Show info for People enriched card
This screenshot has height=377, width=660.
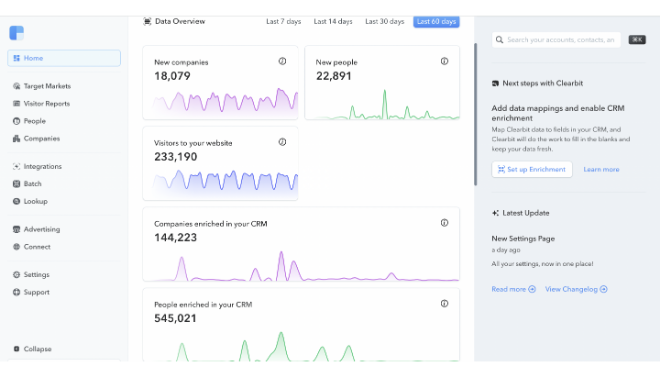point(444,304)
